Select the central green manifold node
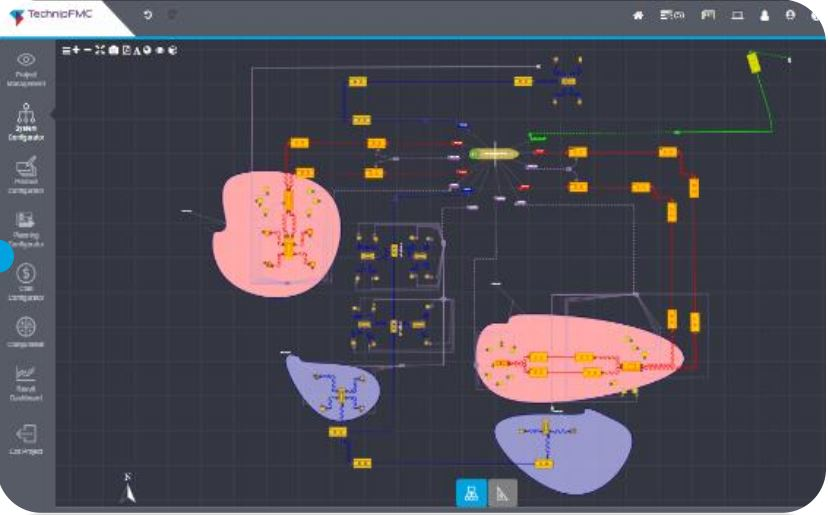Viewport: 828px width, 515px height. [493, 154]
